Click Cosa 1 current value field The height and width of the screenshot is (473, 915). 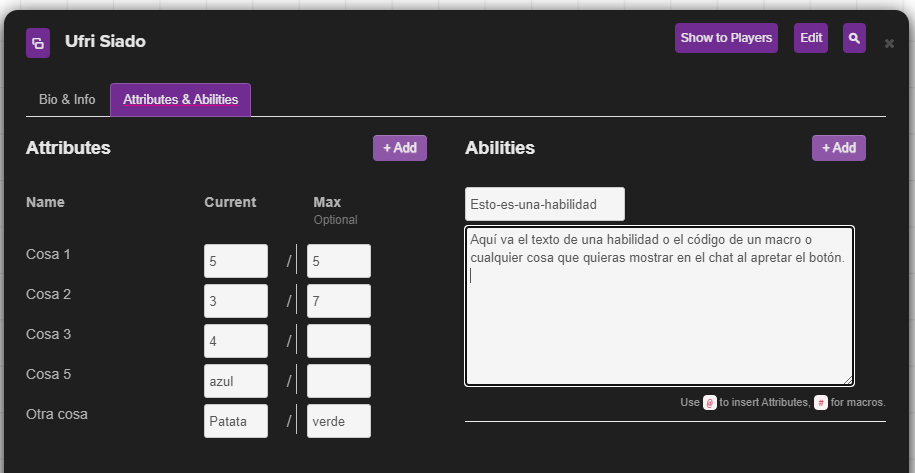pos(236,261)
